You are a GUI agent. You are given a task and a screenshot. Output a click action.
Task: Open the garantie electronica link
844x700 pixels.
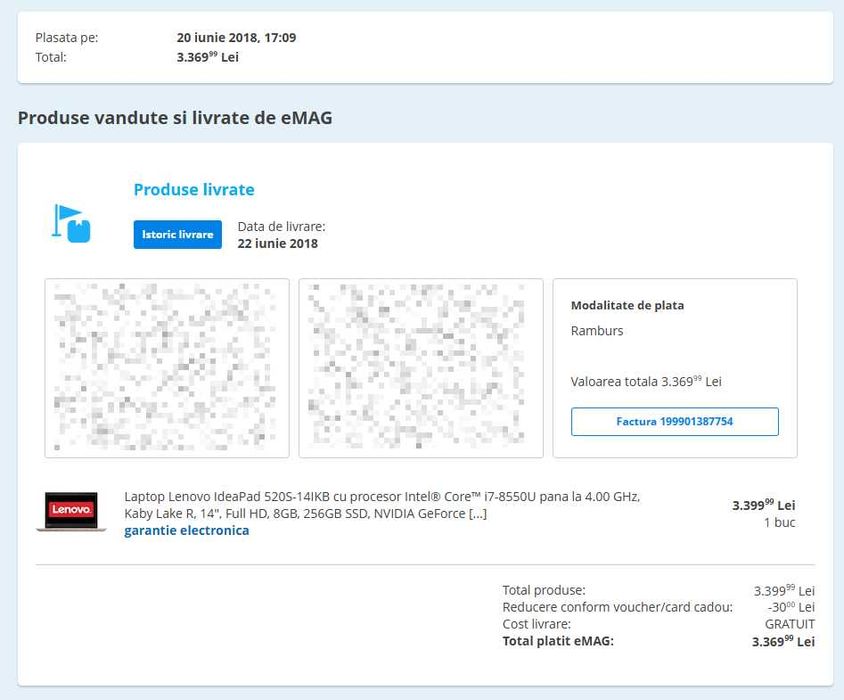click(x=186, y=530)
